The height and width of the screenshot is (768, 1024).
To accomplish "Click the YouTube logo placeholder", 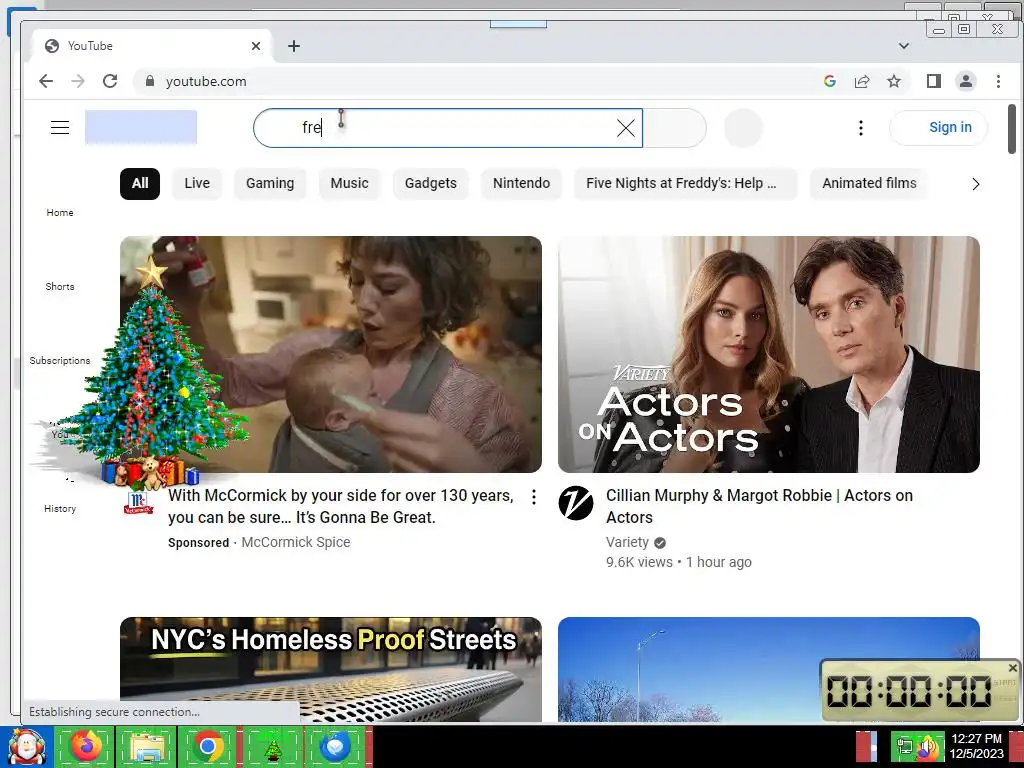I will pos(141,127).
